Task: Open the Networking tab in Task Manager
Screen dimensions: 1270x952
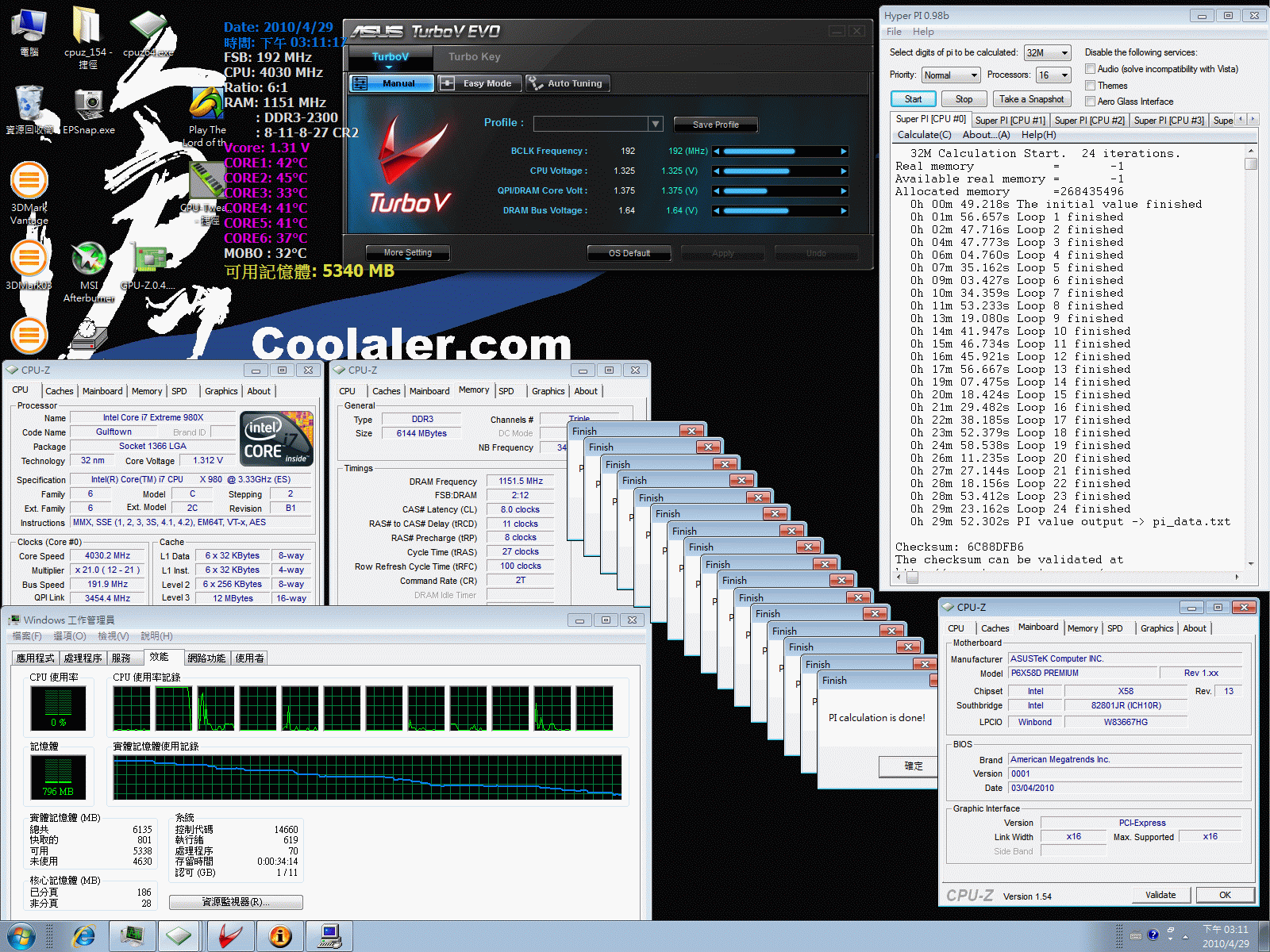Action: (x=206, y=658)
